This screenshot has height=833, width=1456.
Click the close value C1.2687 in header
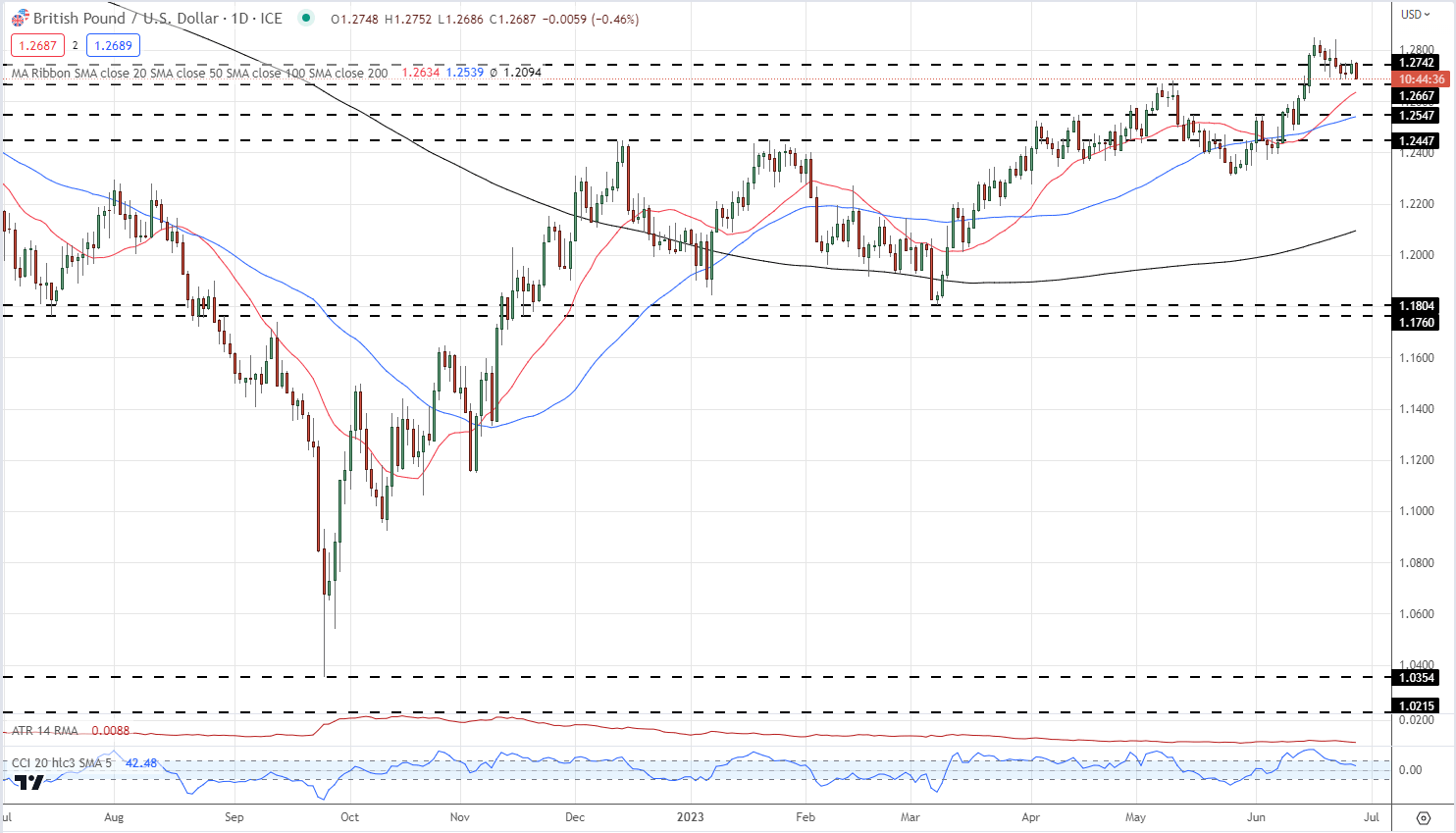pos(510,19)
